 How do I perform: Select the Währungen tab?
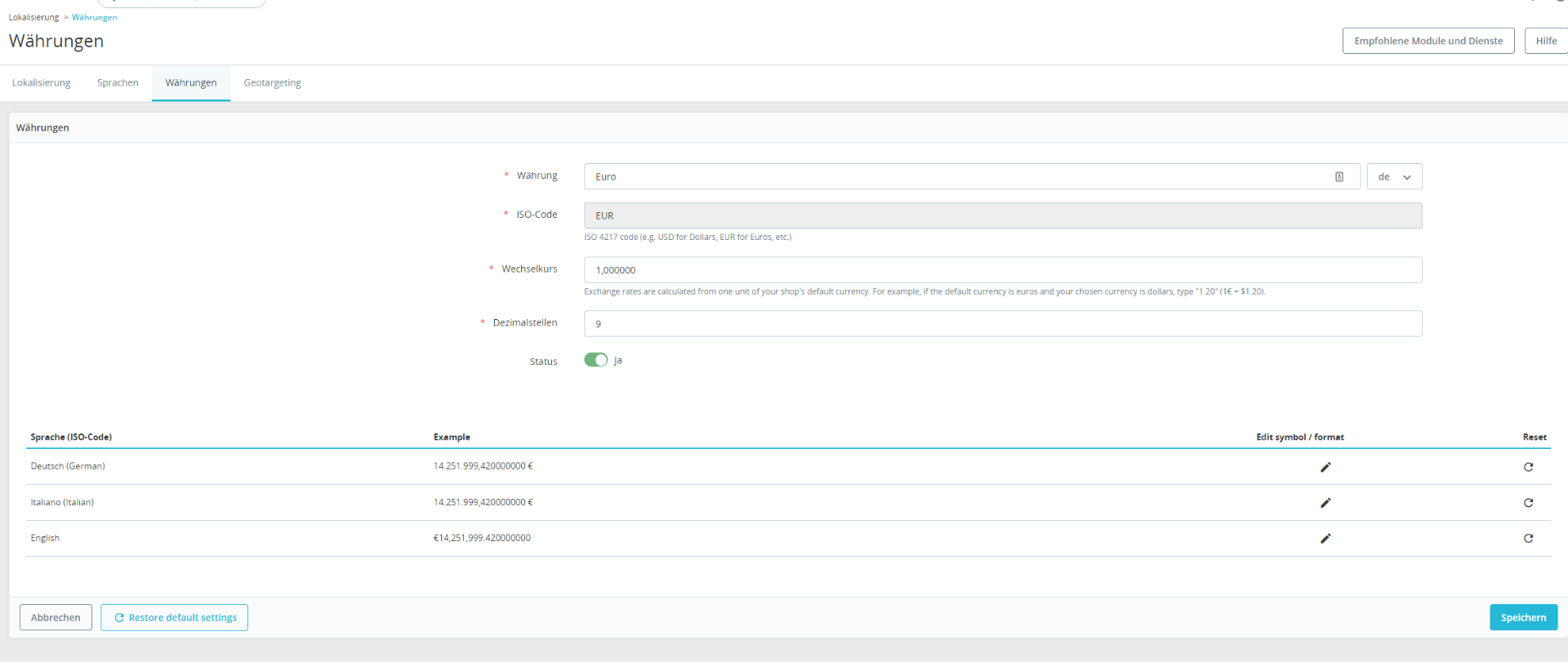point(191,83)
